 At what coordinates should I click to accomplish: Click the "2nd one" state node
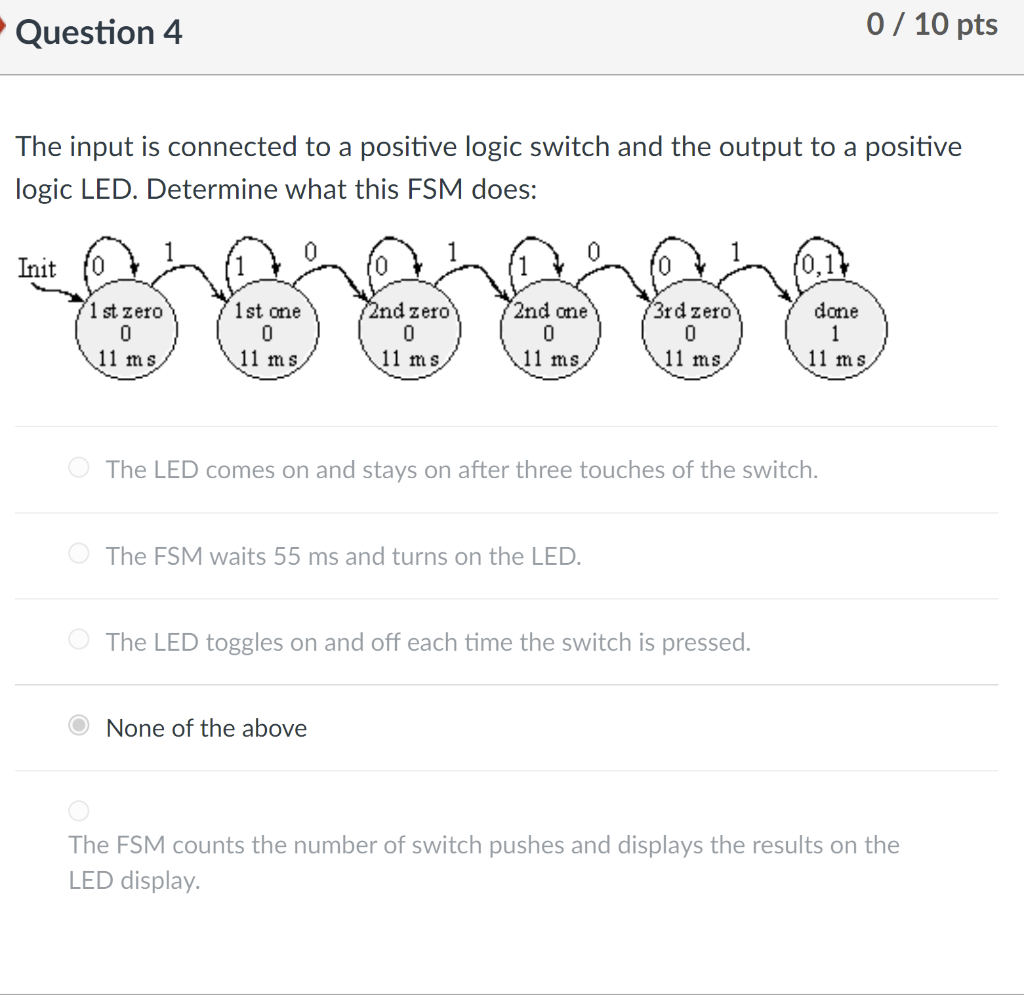(x=549, y=330)
